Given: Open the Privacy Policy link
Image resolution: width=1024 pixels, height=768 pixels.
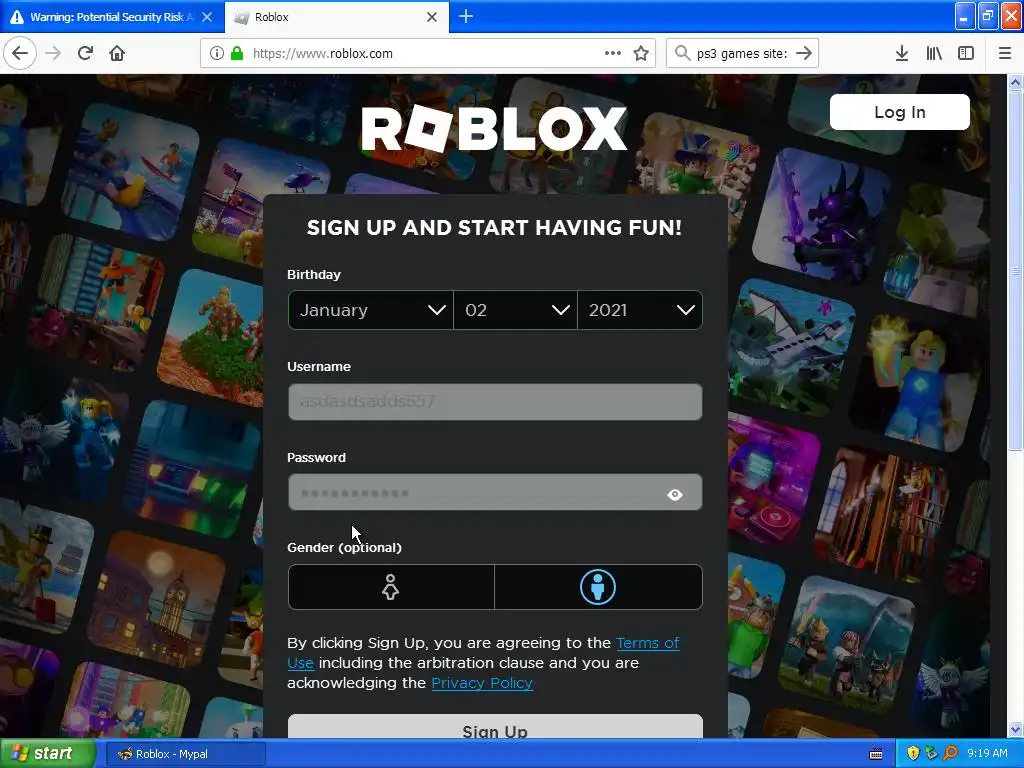Looking at the screenshot, I should pyautogui.click(x=482, y=683).
